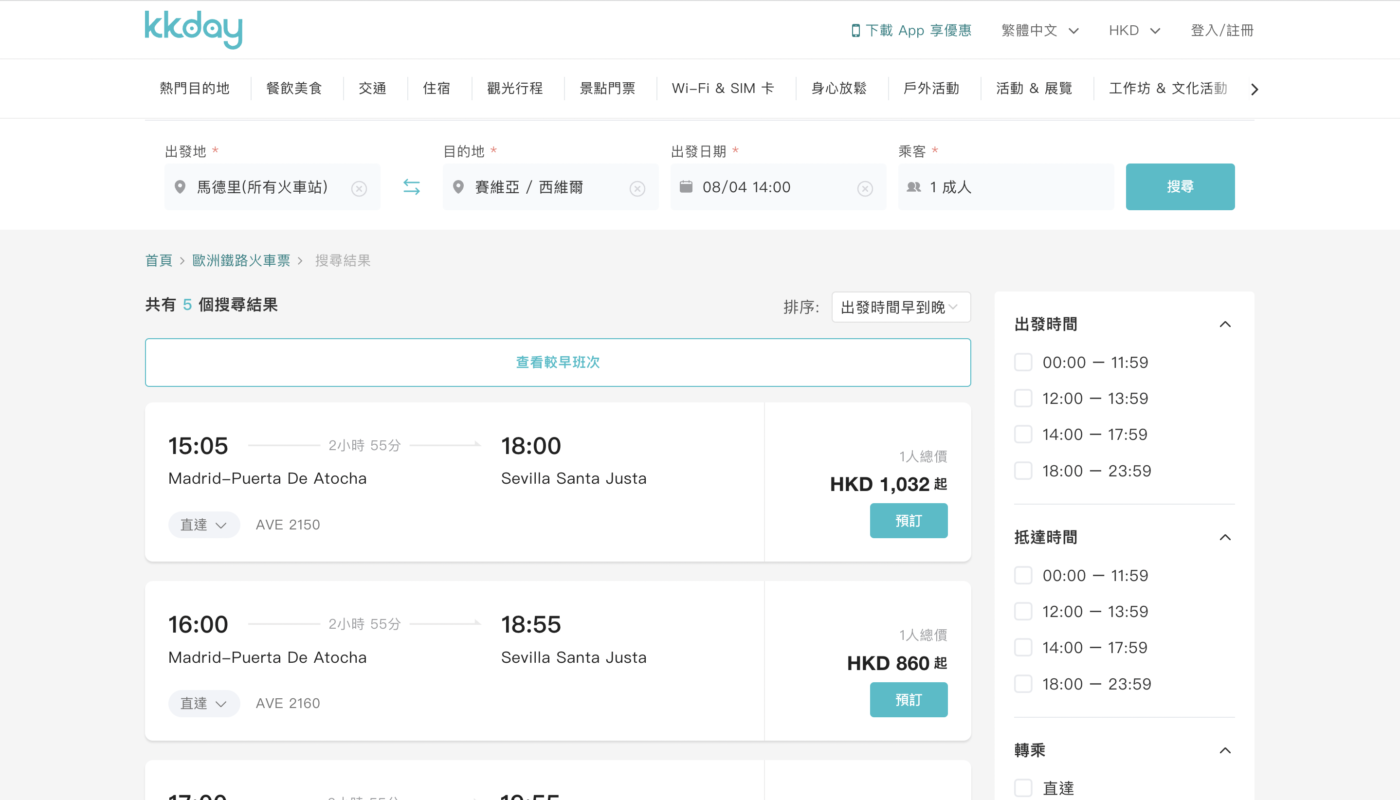Clear the Madrid departure field
This screenshot has width=1400, height=800.
coord(359,188)
